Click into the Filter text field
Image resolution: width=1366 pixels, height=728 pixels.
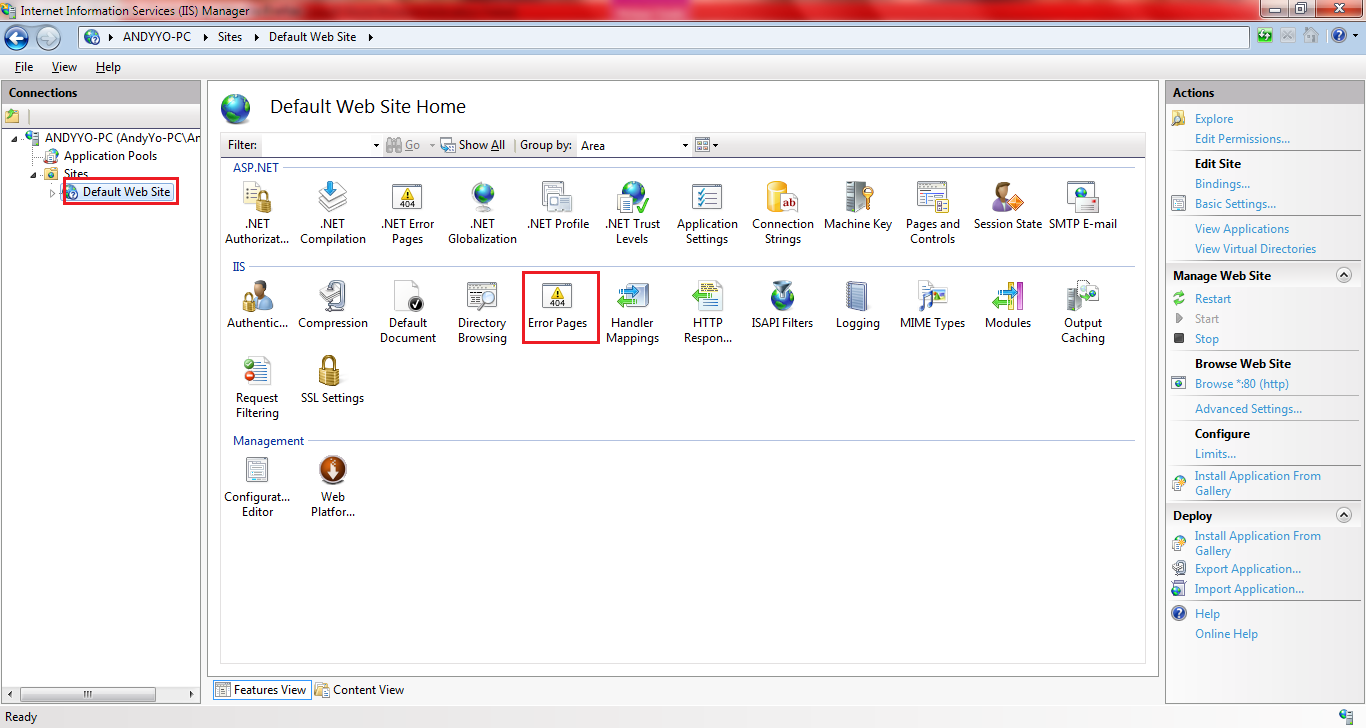tap(315, 145)
